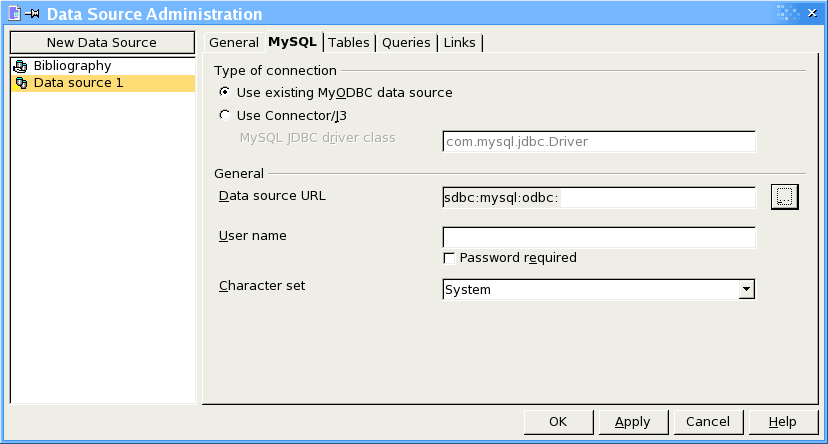Click the Data source 1 database icon
Image resolution: width=828 pixels, height=444 pixels.
21,83
